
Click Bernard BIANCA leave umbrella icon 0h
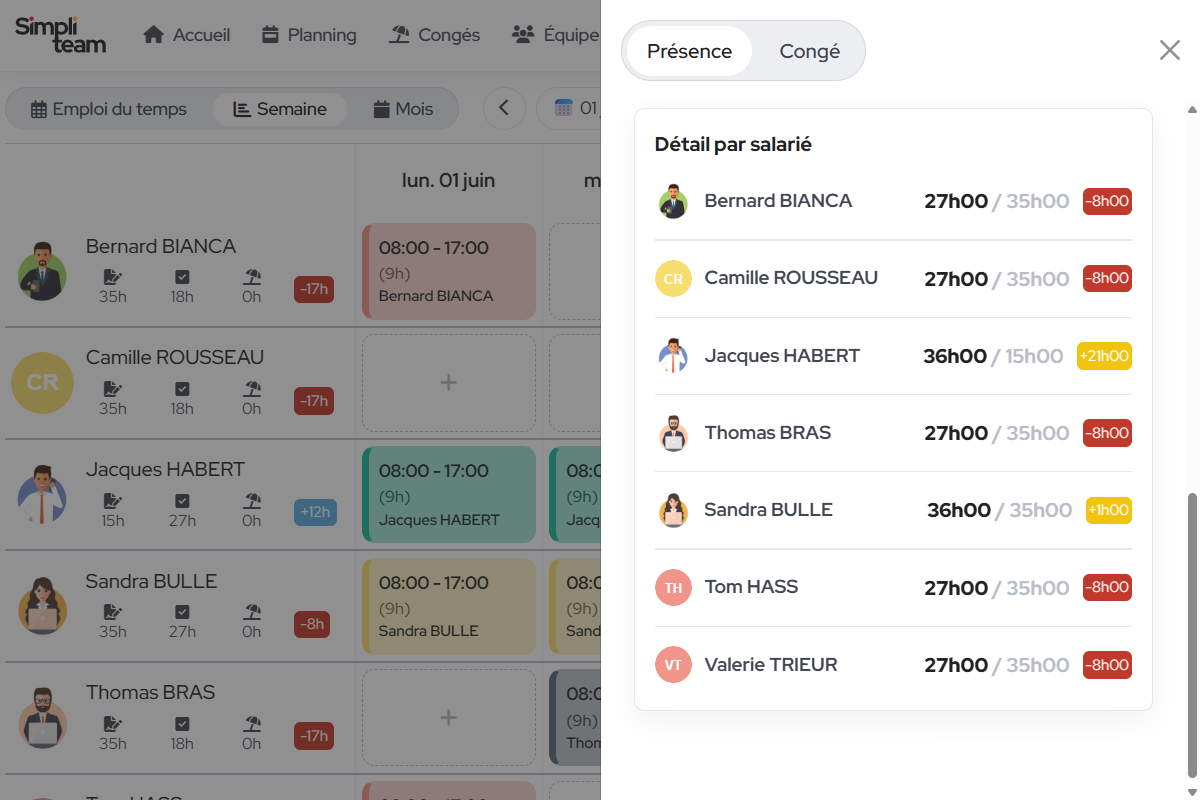[x=252, y=277]
